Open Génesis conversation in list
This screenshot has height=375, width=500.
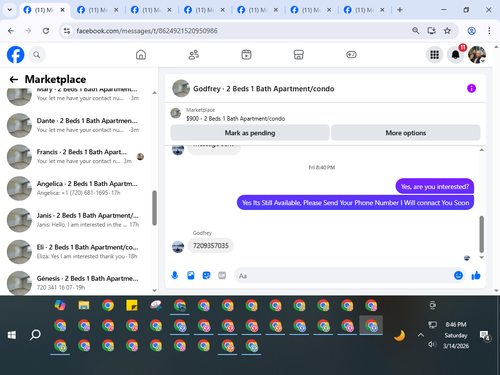tap(77, 283)
